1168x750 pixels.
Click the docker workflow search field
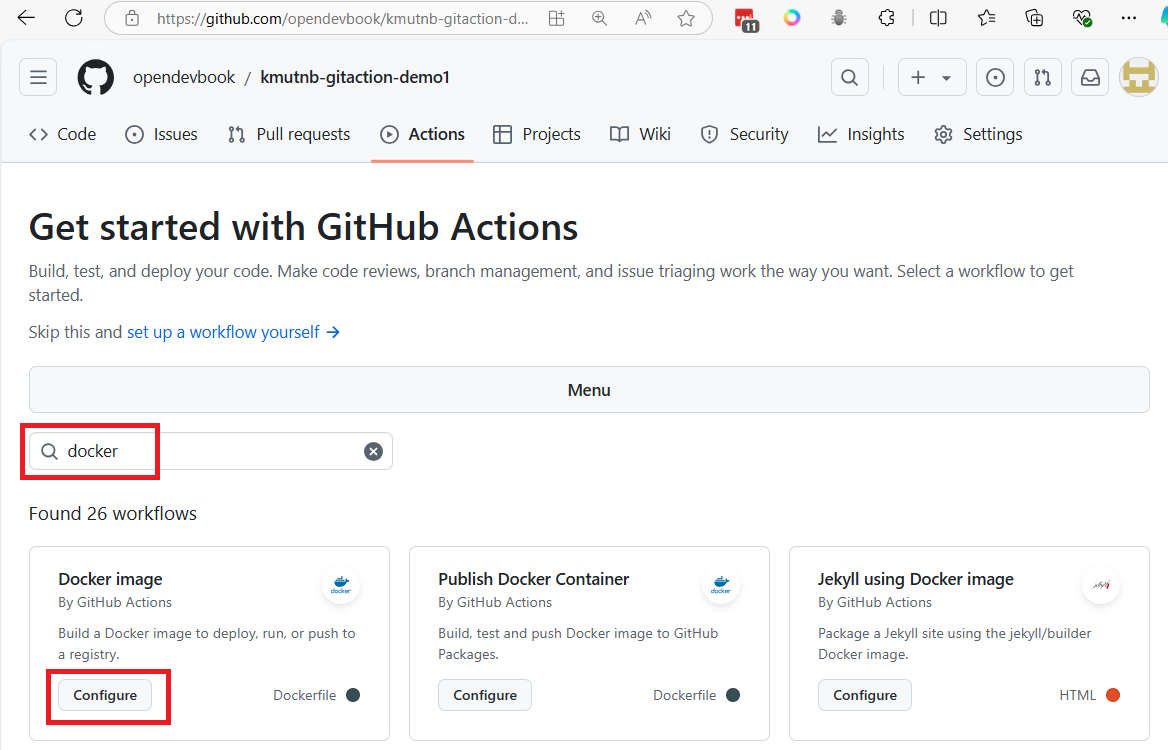click(210, 451)
